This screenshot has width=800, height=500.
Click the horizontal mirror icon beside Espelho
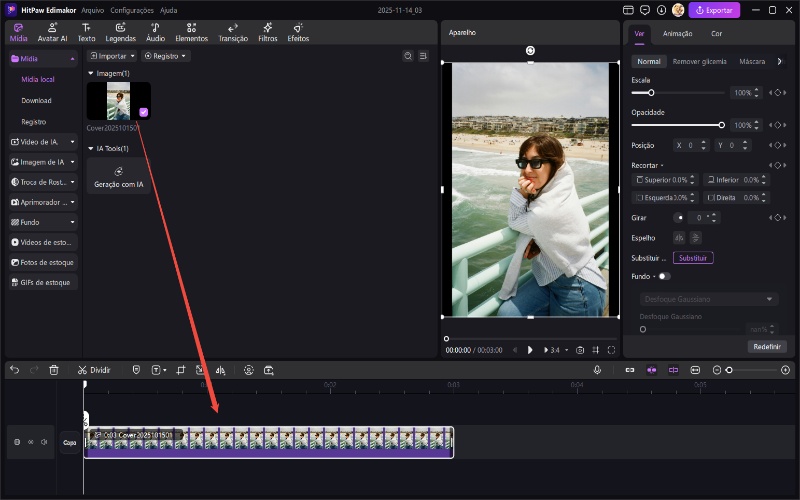tap(679, 238)
